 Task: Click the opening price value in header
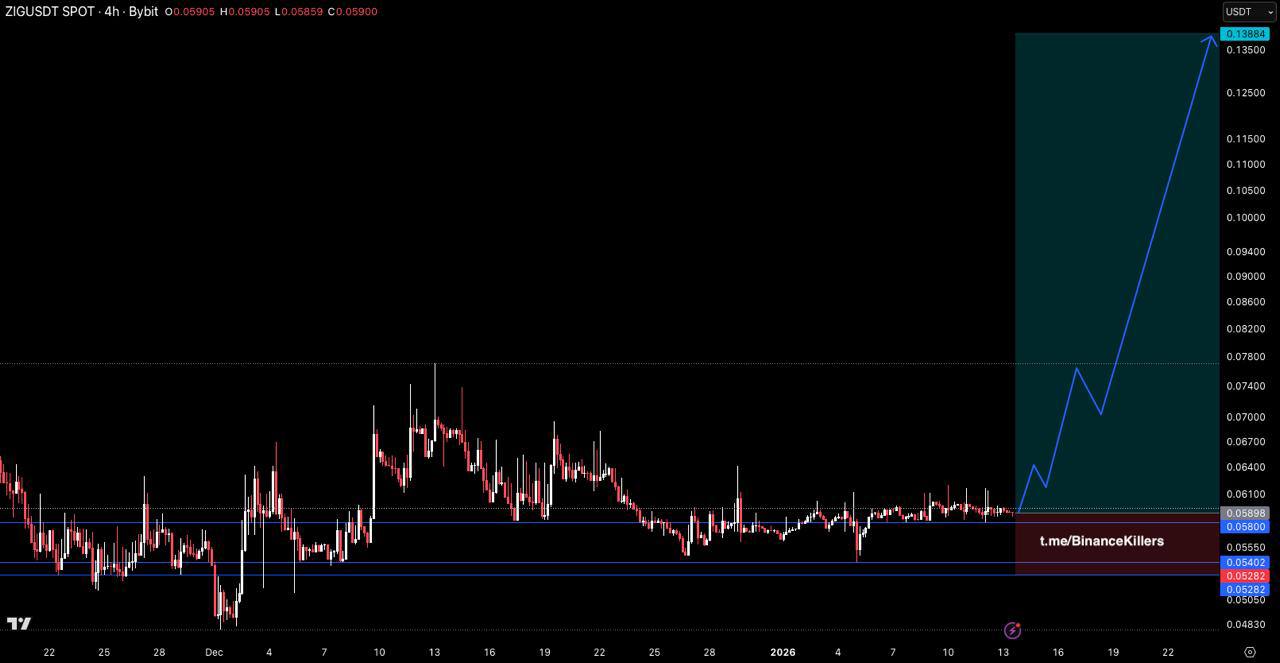(193, 12)
